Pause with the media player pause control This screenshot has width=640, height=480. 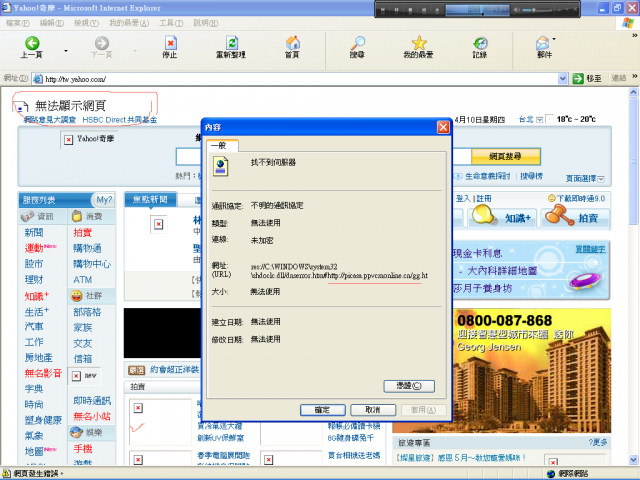point(396,10)
